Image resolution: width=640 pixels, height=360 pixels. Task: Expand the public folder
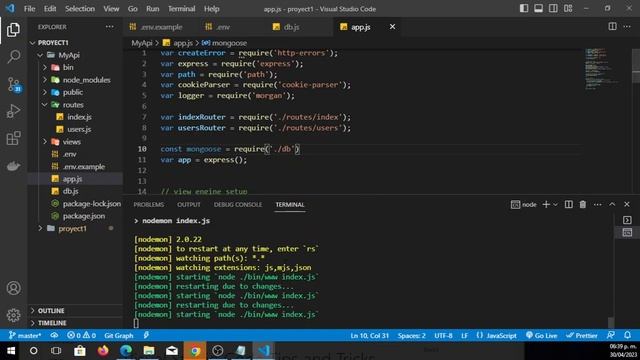(x=45, y=92)
